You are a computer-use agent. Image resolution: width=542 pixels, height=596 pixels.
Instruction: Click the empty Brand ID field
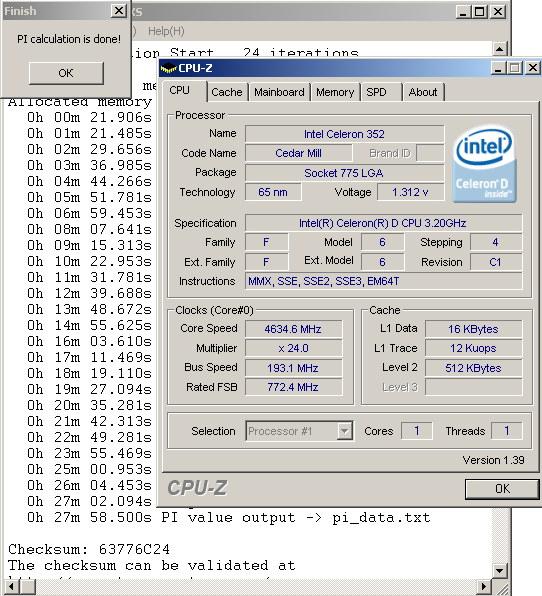pos(430,153)
